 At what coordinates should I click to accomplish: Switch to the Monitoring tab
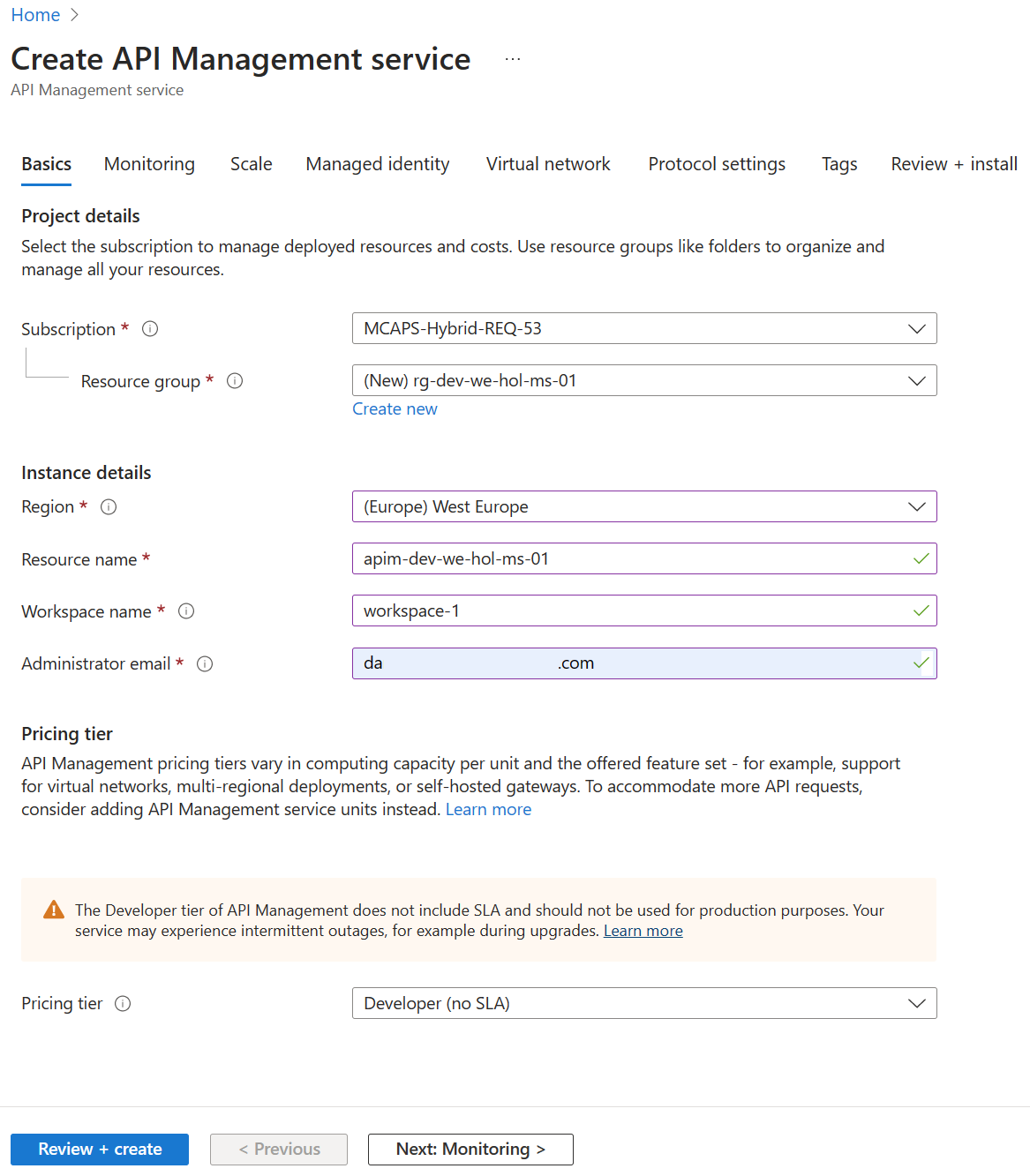pos(149,164)
